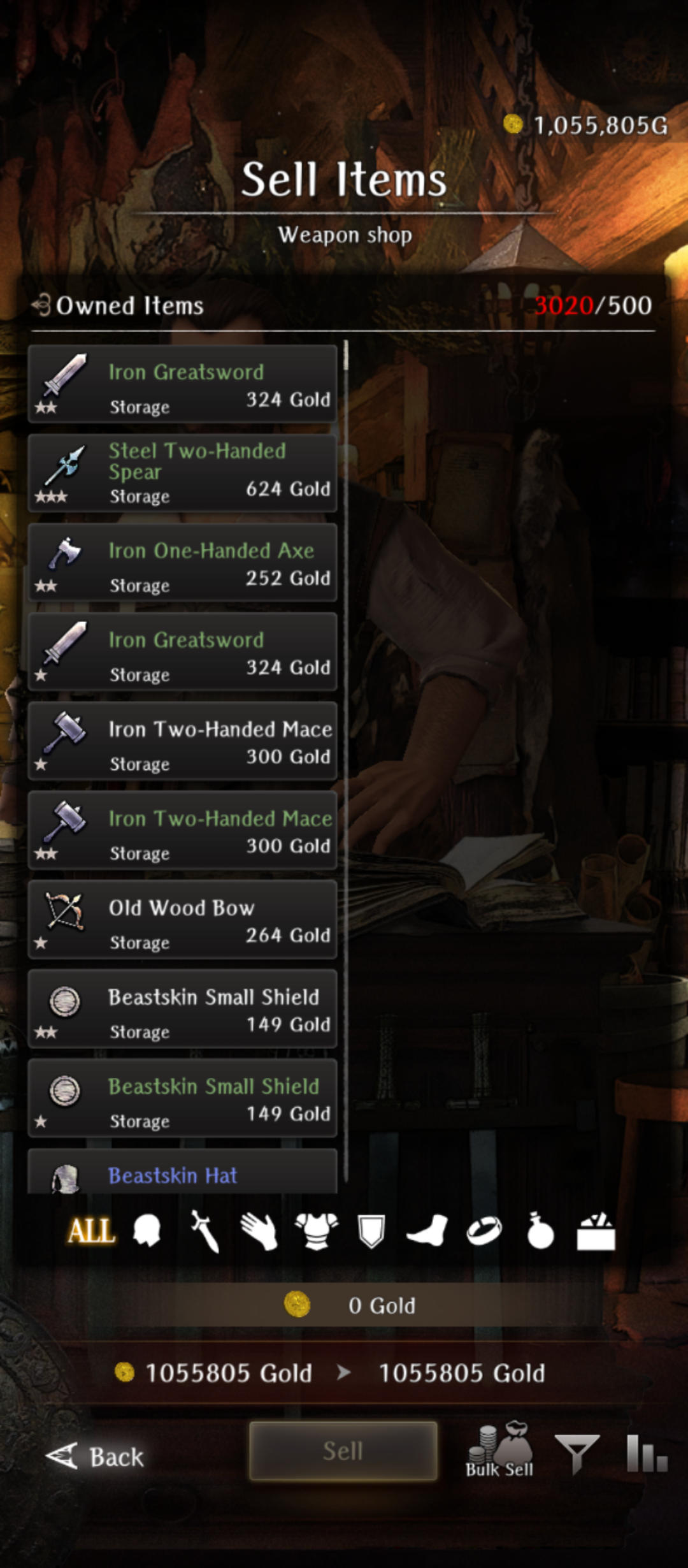Open the materials box category icon
The height and width of the screenshot is (1568, 688).
click(596, 1231)
